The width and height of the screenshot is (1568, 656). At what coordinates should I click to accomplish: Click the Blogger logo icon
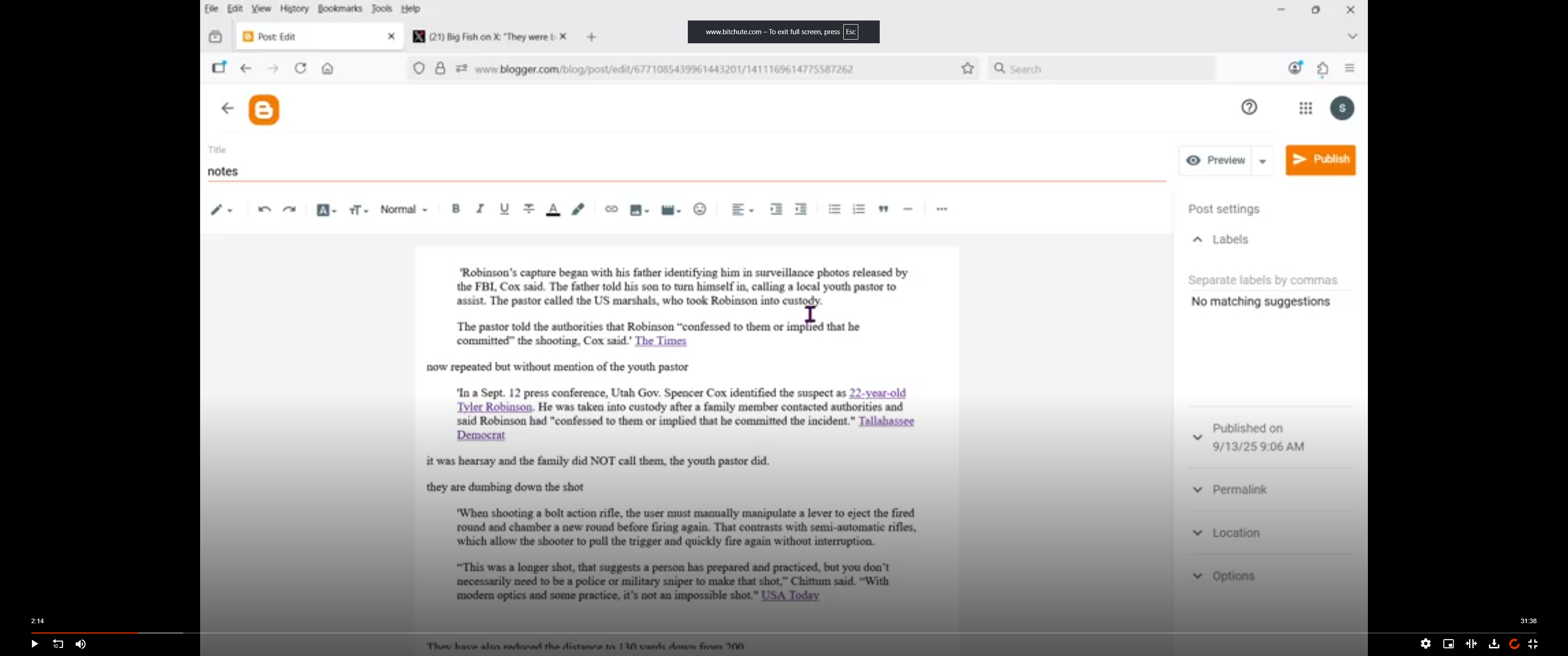263,109
